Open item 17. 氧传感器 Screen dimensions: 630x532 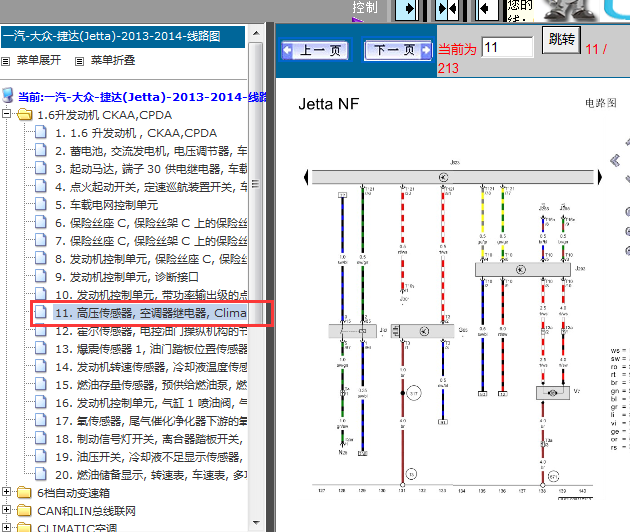click(x=151, y=421)
